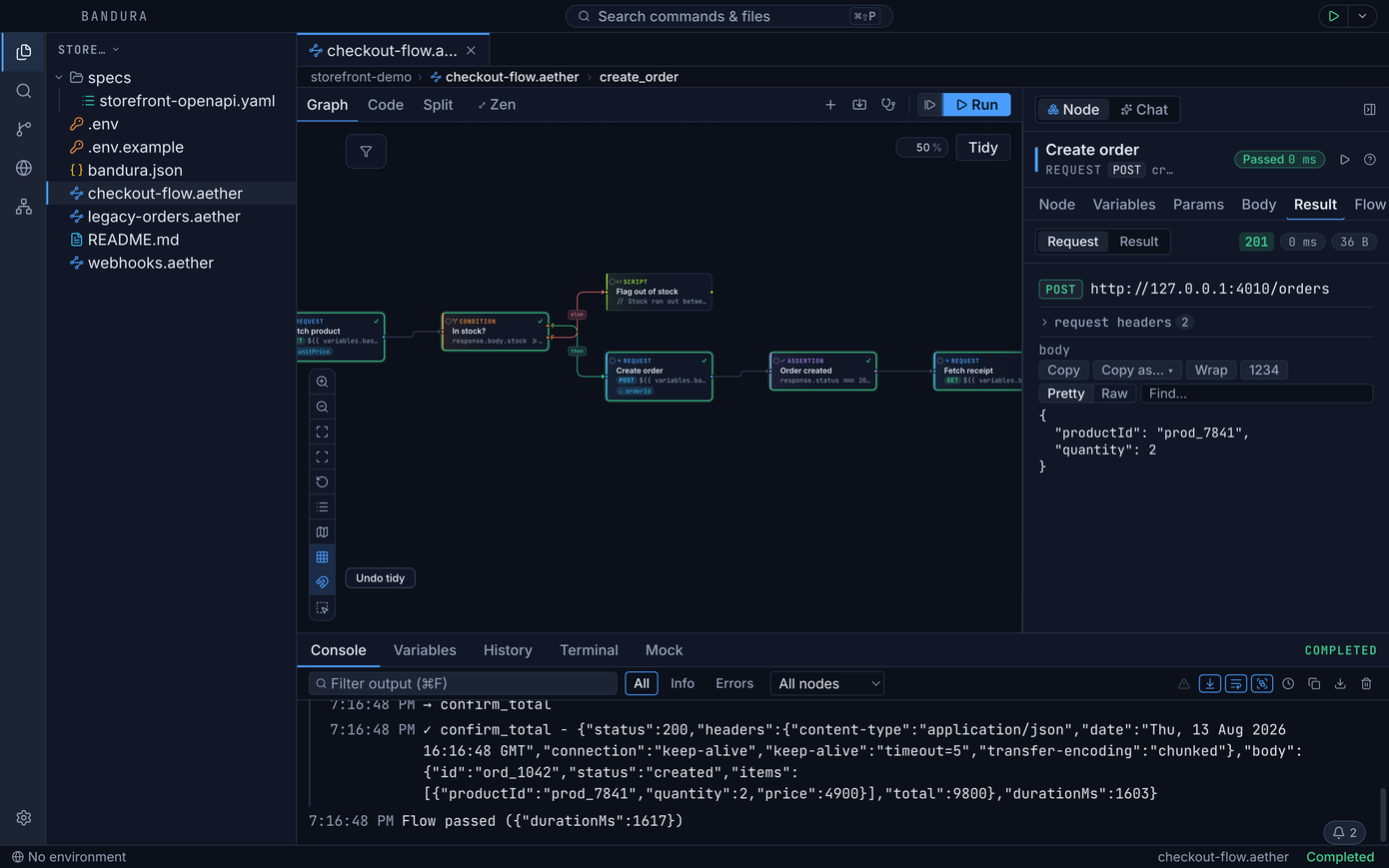Click the stethoscope diagnostics icon
Viewport: 1389px width, 868px height.
[888, 105]
